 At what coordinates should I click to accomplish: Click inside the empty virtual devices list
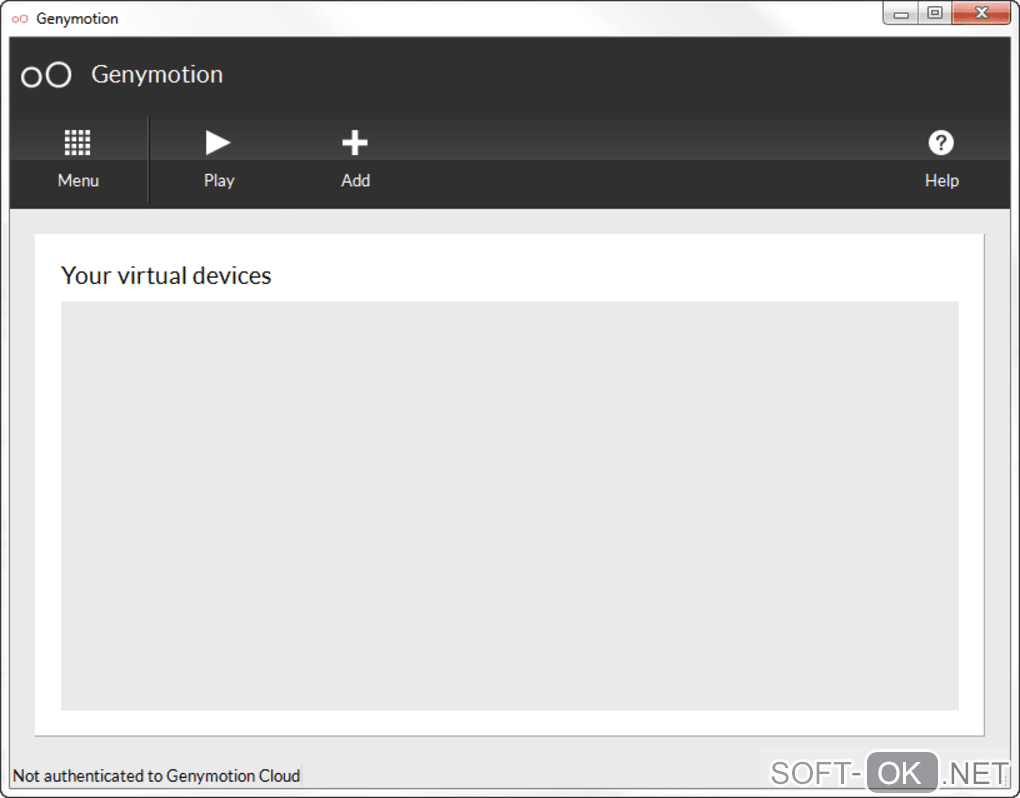(x=509, y=505)
